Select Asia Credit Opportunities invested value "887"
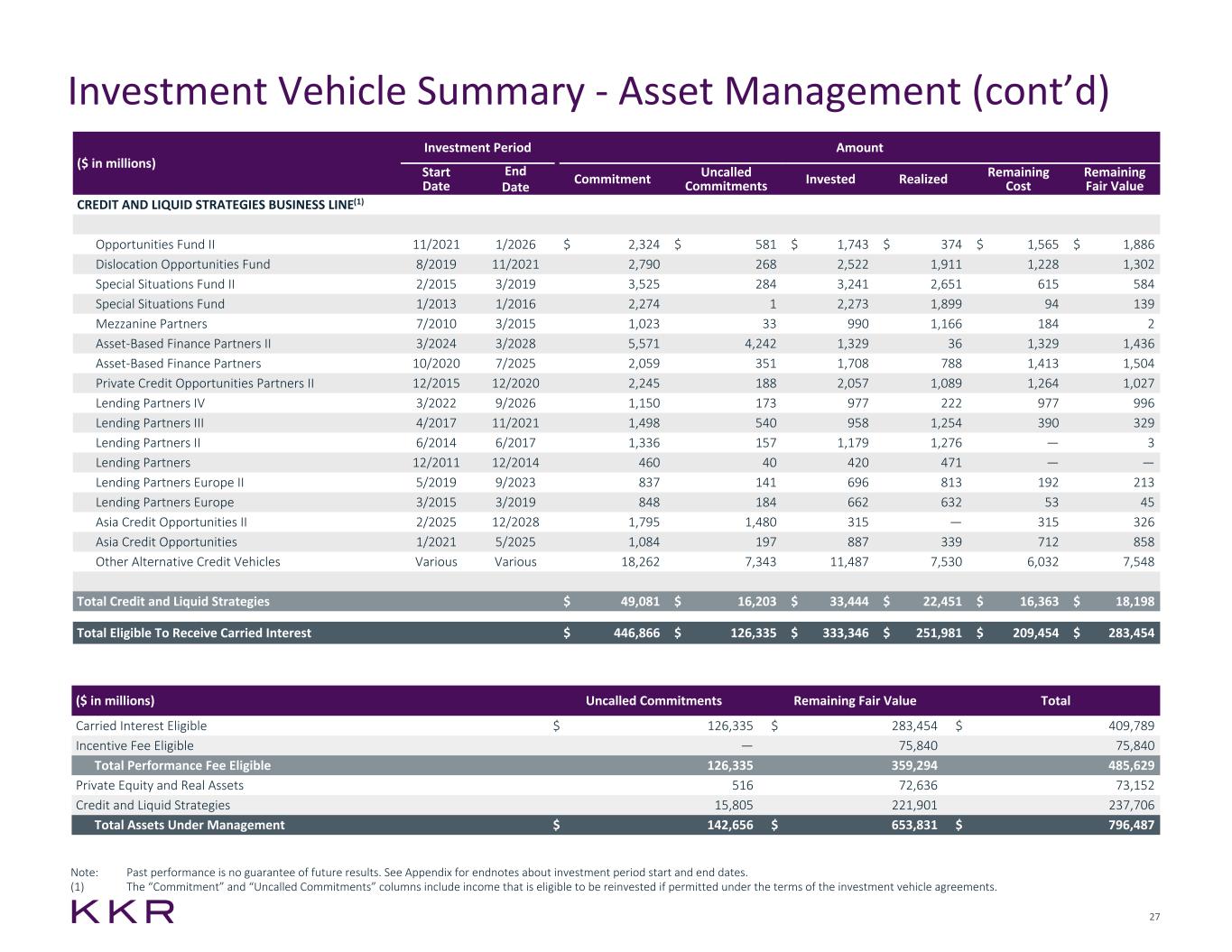This screenshot has width=1232, height=952. 857,542
